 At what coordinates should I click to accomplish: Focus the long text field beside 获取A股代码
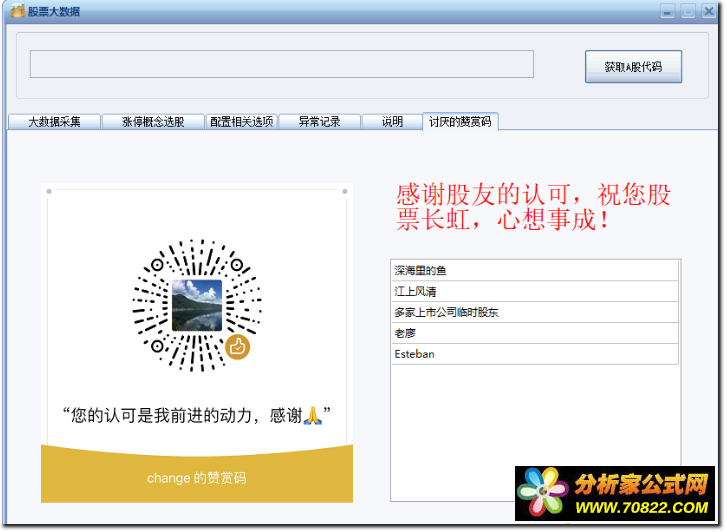coord(282,64)
